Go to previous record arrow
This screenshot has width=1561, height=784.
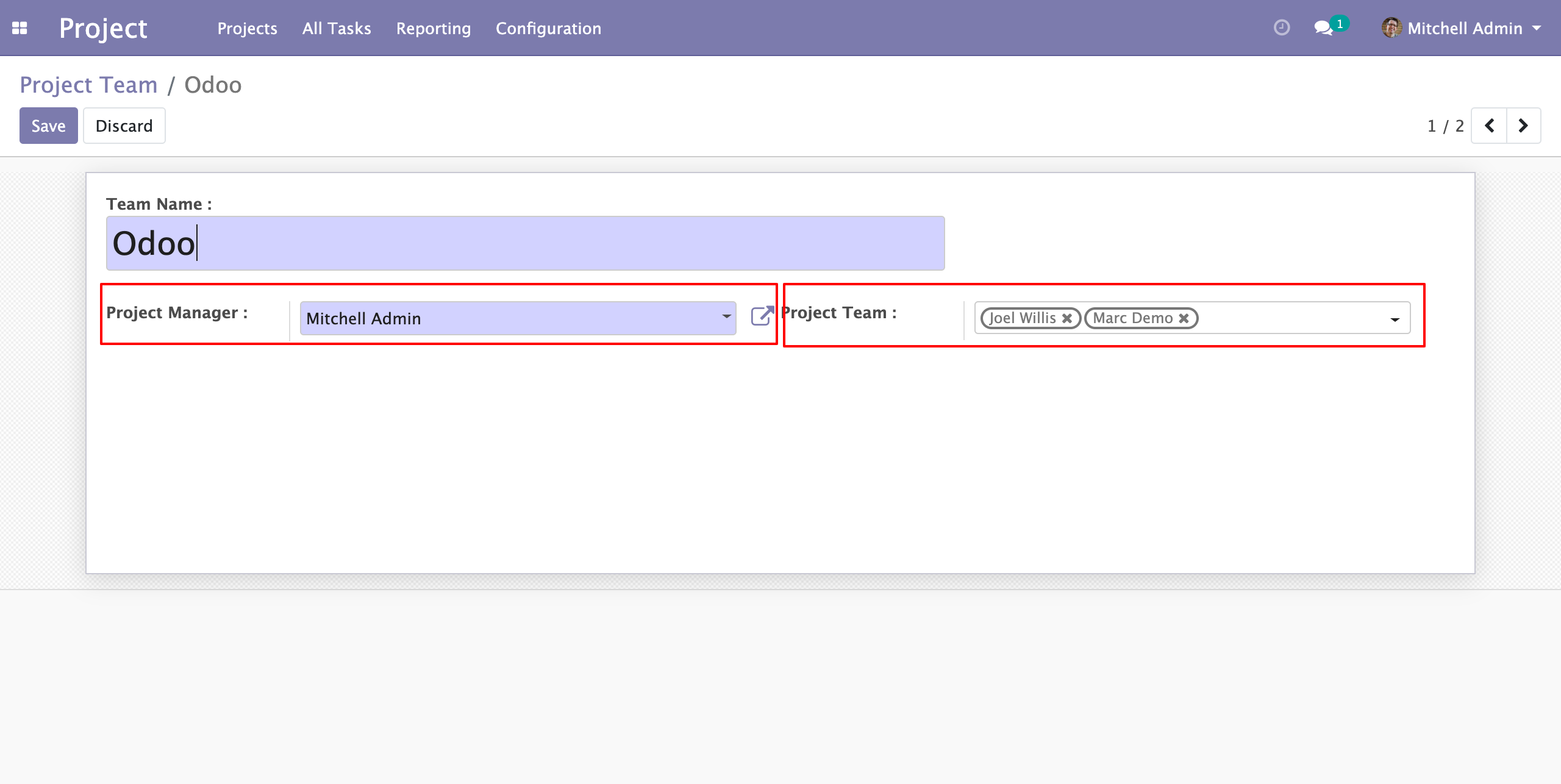click(x=1489, y=126)
